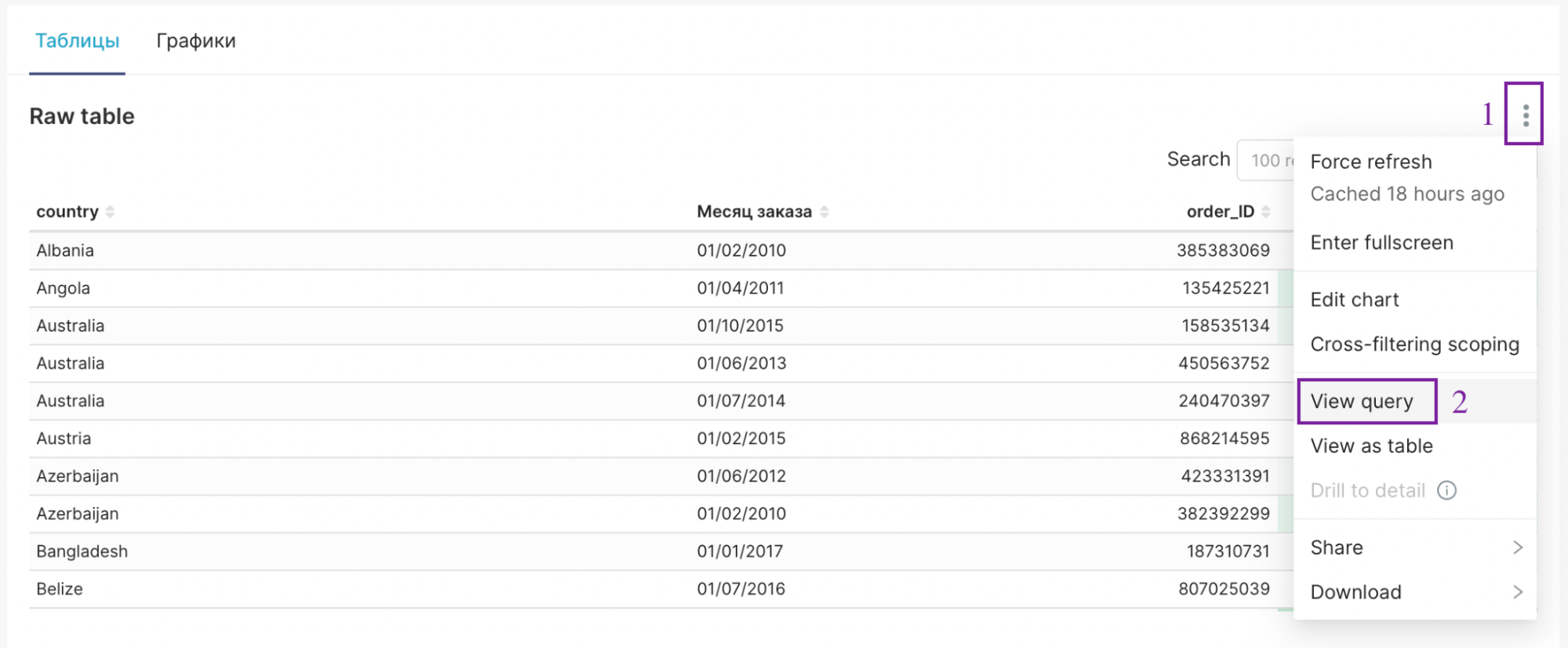Choose View as table option
Image resolution: width=1568 pixels, height=648 pixels.
pyautogui.click(x=1371, y=446)
